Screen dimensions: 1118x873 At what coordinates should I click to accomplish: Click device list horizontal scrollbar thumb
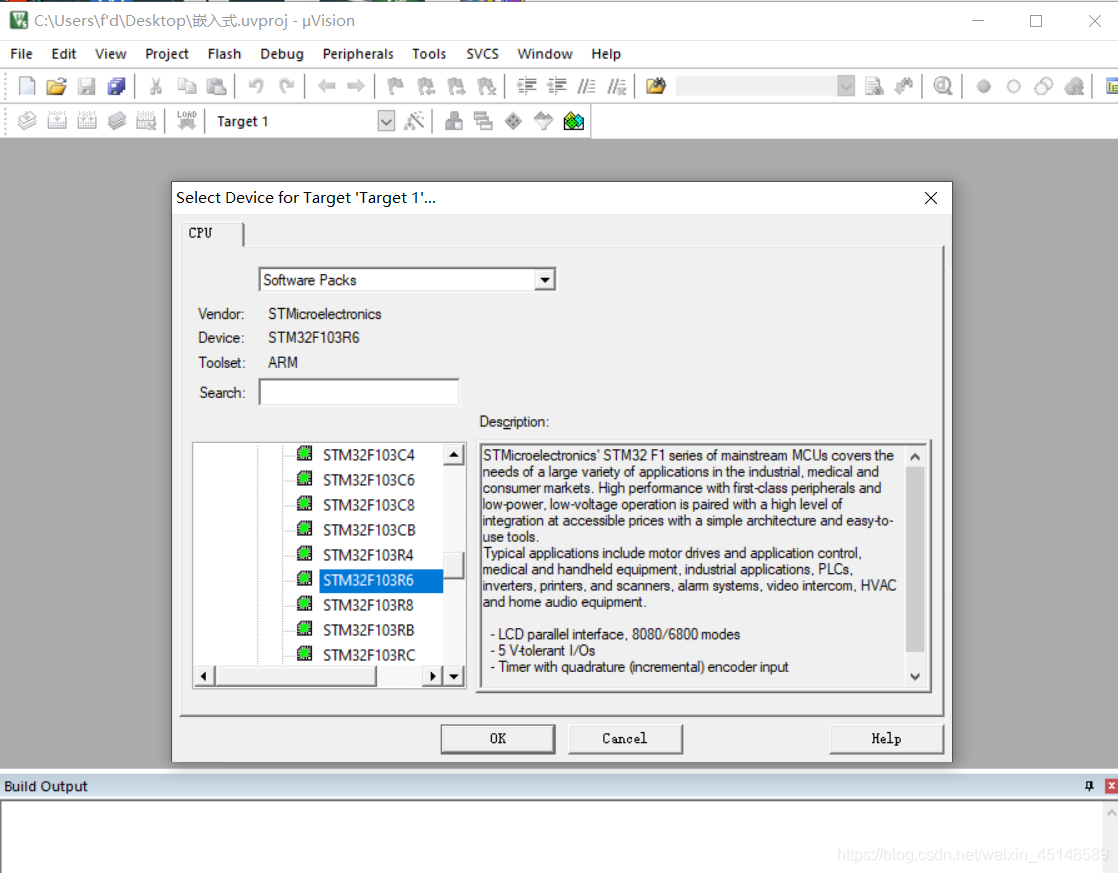pos(295,676)
